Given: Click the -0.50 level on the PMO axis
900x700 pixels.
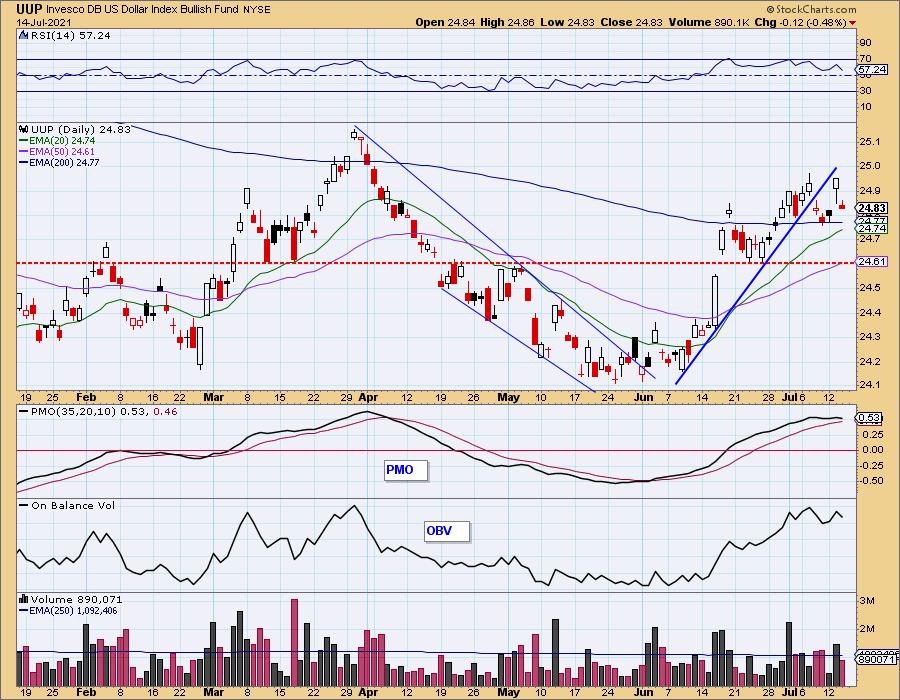Looking at the screenshot, I should (x=872, y=481).
